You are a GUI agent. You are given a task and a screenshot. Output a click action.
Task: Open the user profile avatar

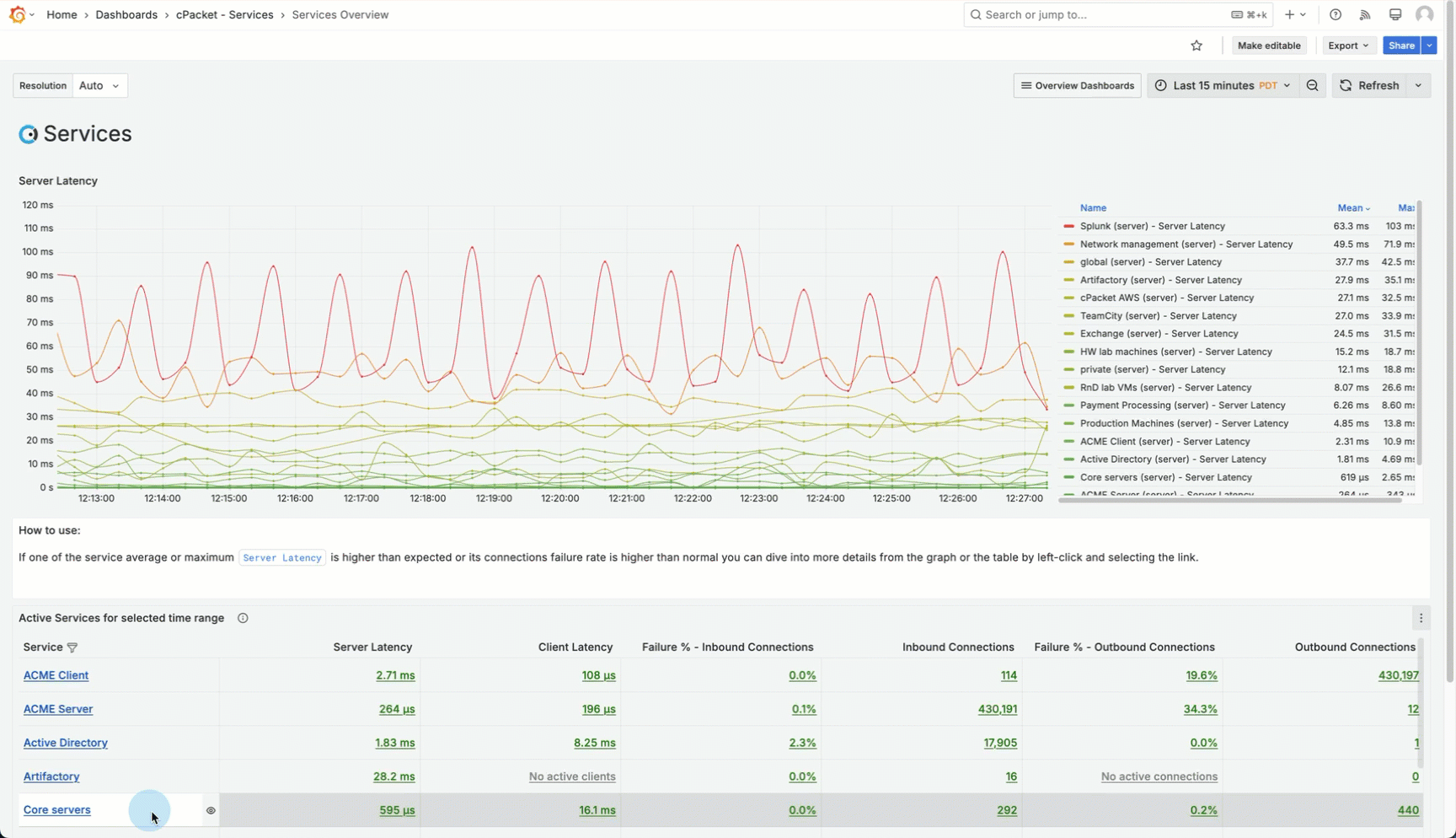tap(1425, 14)
